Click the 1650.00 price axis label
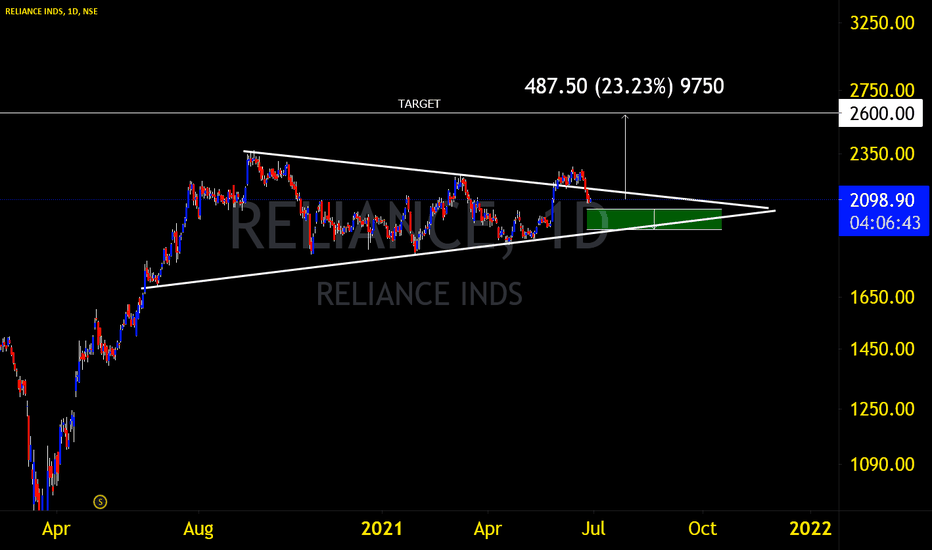This screenshot has width=932, height=550. [x=882, y=297]
